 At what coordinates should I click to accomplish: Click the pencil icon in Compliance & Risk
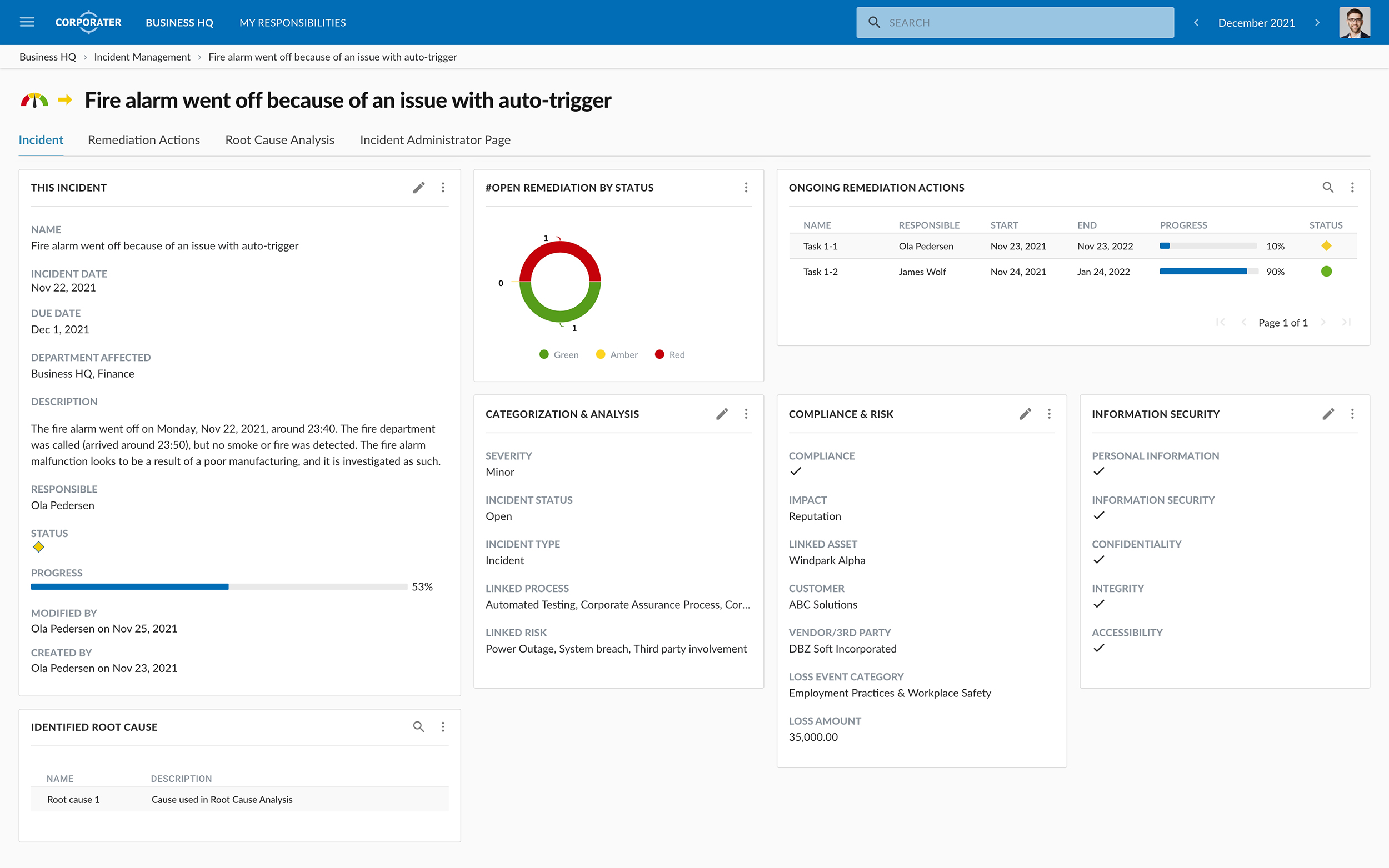click(1025, 414)
